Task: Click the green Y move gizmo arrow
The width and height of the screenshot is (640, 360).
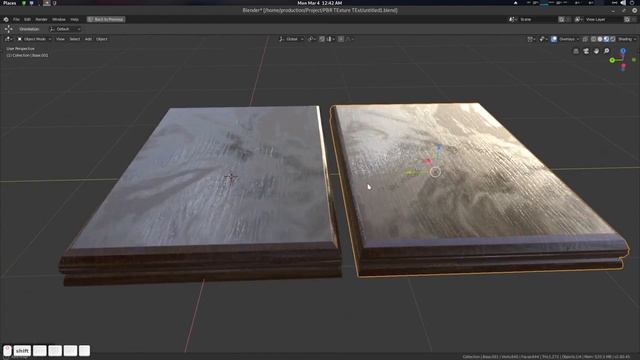Action: [410, 173]
